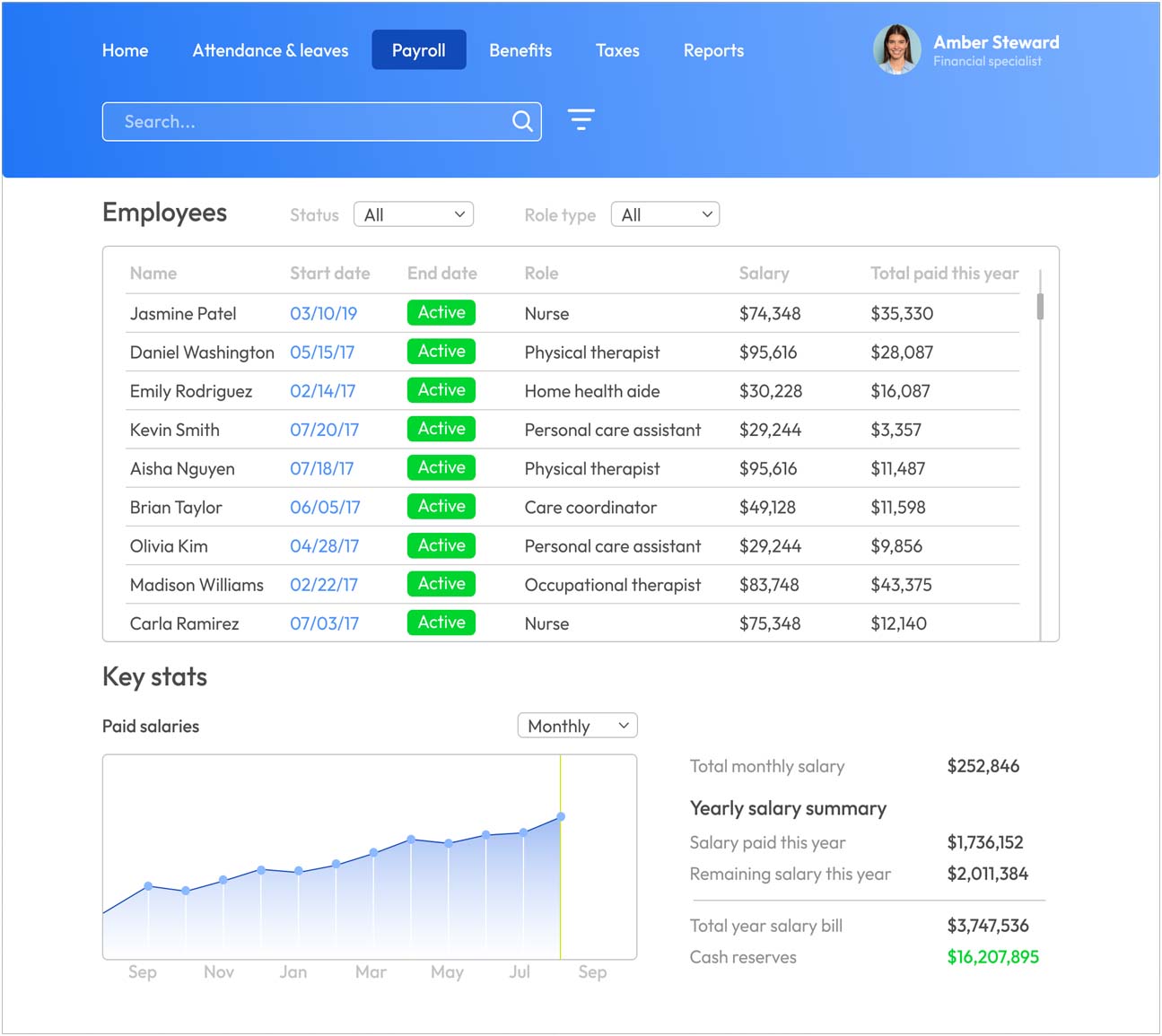Open the filter options icon
This screenshot has height=1036, width=1162.
click(x=581, y=120)
